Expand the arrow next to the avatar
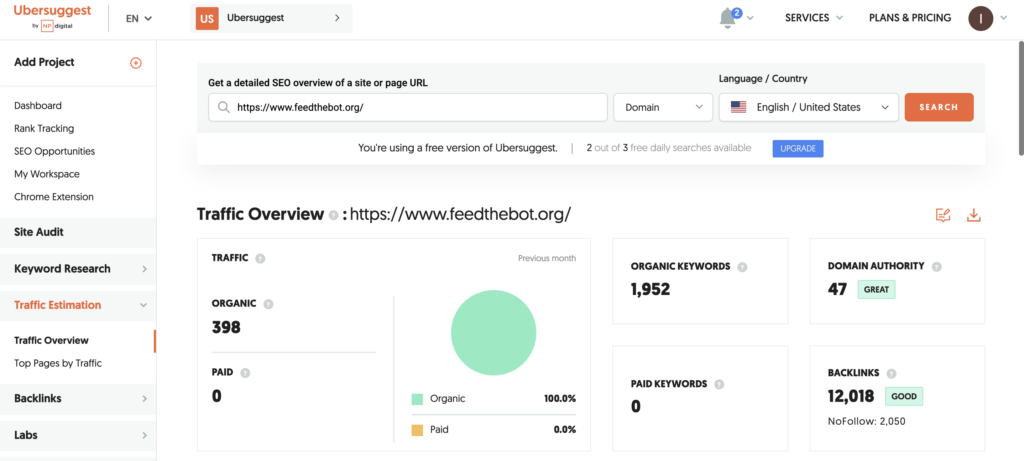The image size is (1024, 461). (x=1004, y=18)
